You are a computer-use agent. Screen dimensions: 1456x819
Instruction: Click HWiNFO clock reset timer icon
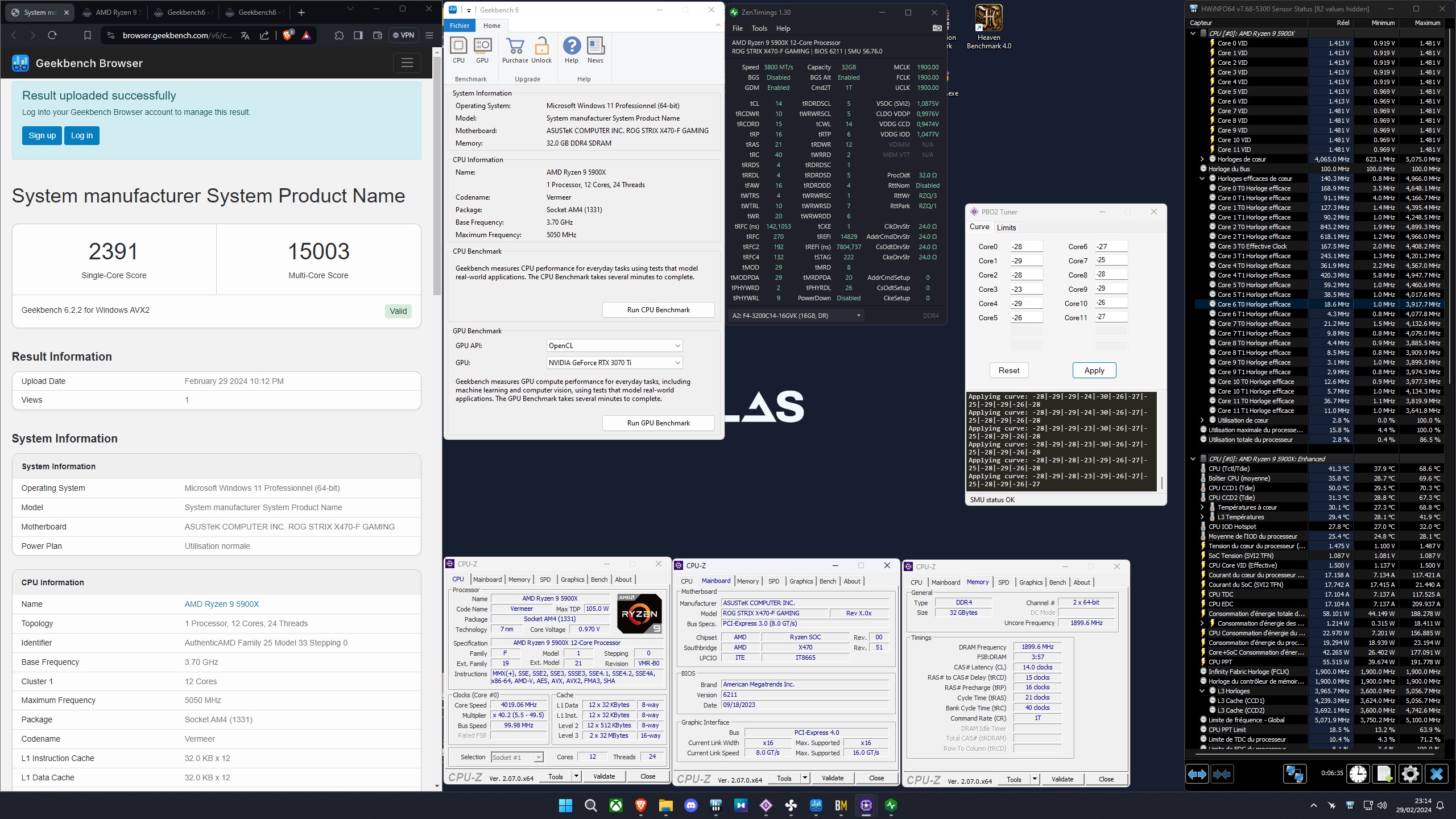pos(1358,774)
